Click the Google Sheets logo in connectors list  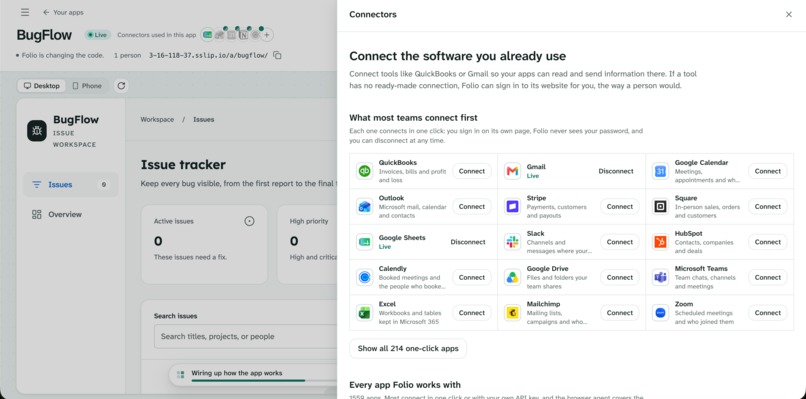tap(364, 242)
